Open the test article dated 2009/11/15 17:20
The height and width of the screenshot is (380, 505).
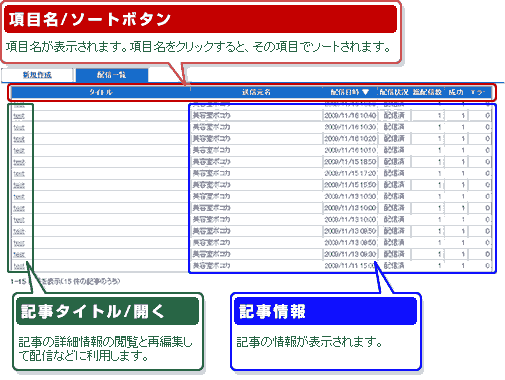[x=19, y=173]
